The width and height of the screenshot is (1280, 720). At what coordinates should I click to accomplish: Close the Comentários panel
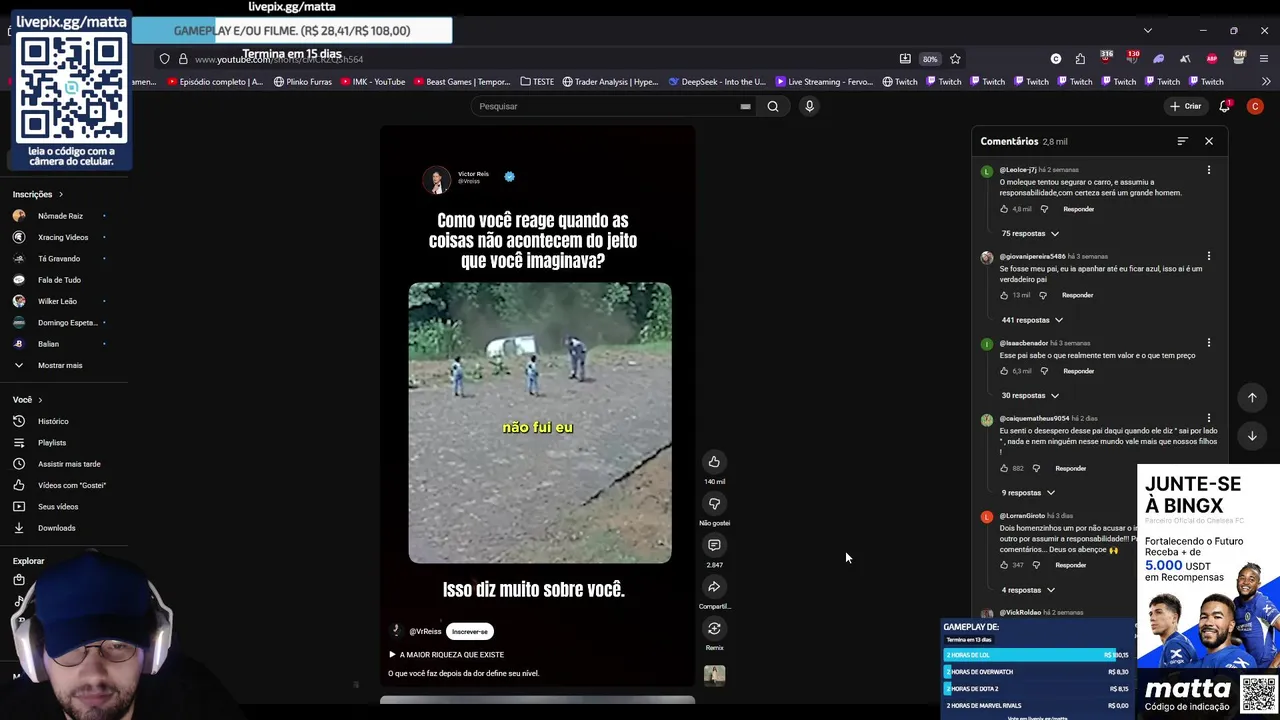tap(1209, 141)
